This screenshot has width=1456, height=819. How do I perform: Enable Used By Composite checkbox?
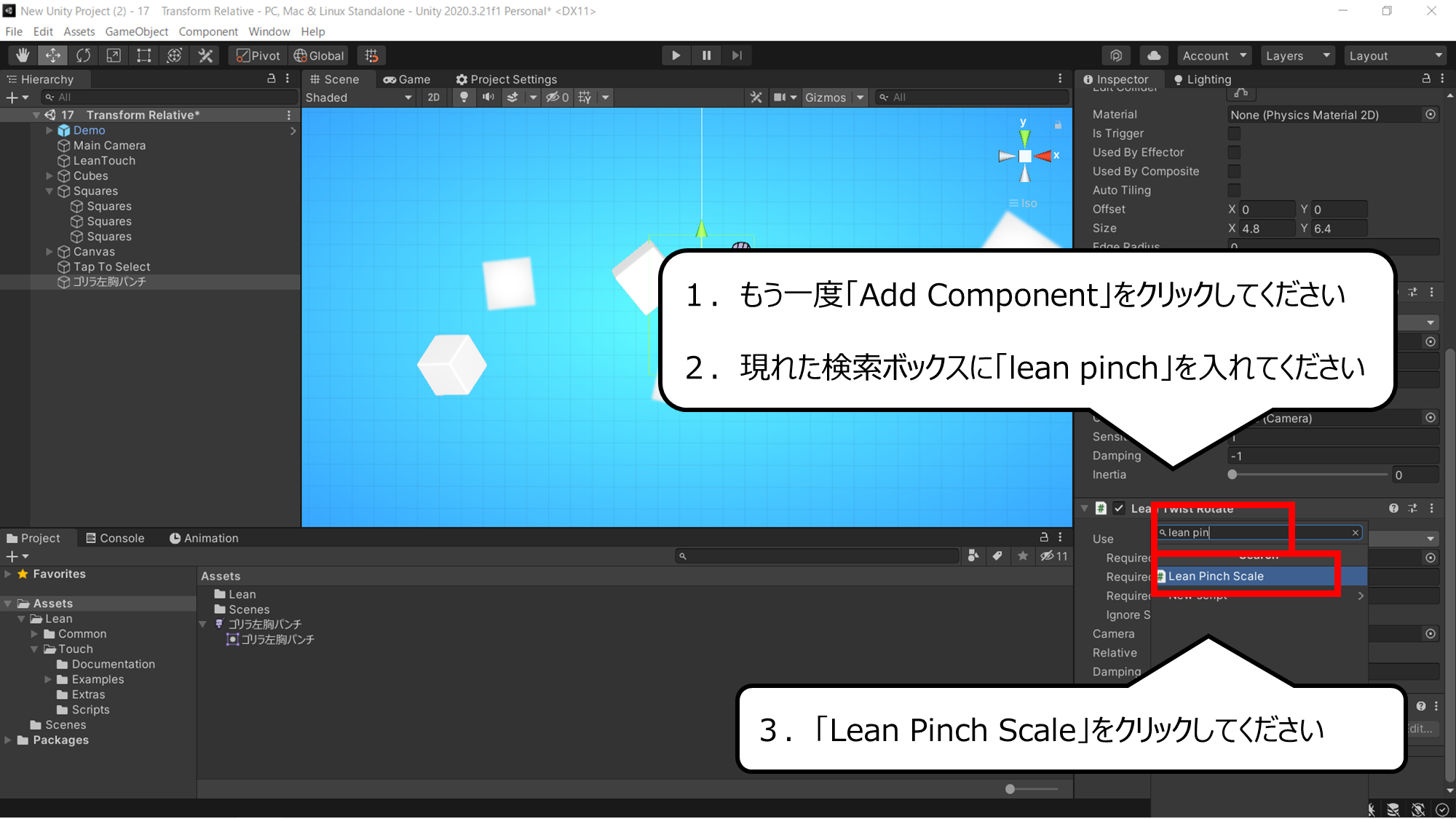click(x=1234, y=171)
